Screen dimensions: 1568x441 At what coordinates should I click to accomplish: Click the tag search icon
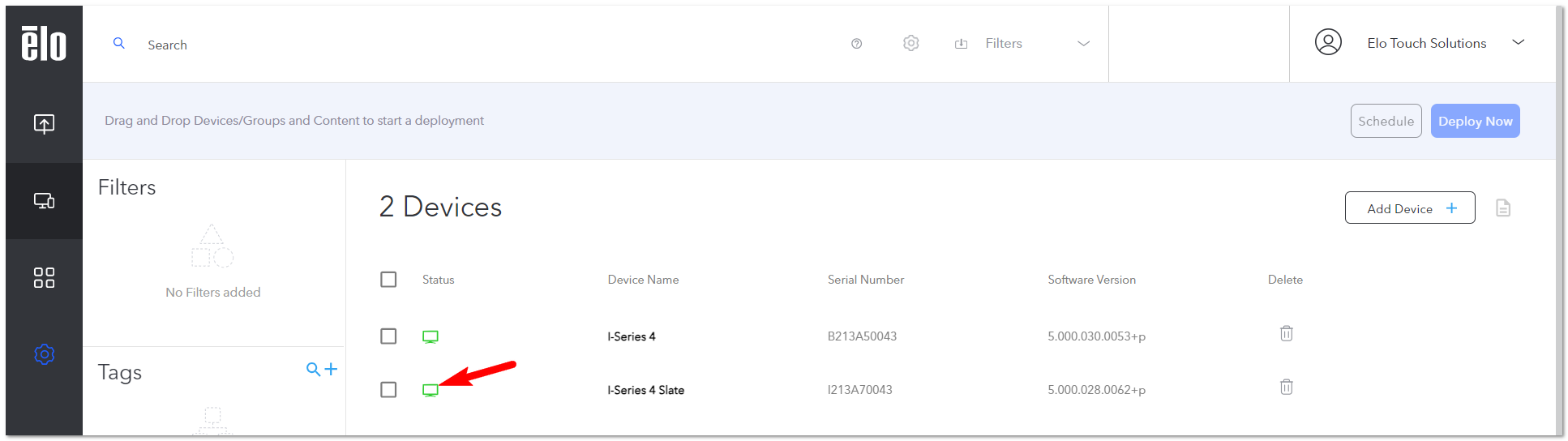click(313, 370)
